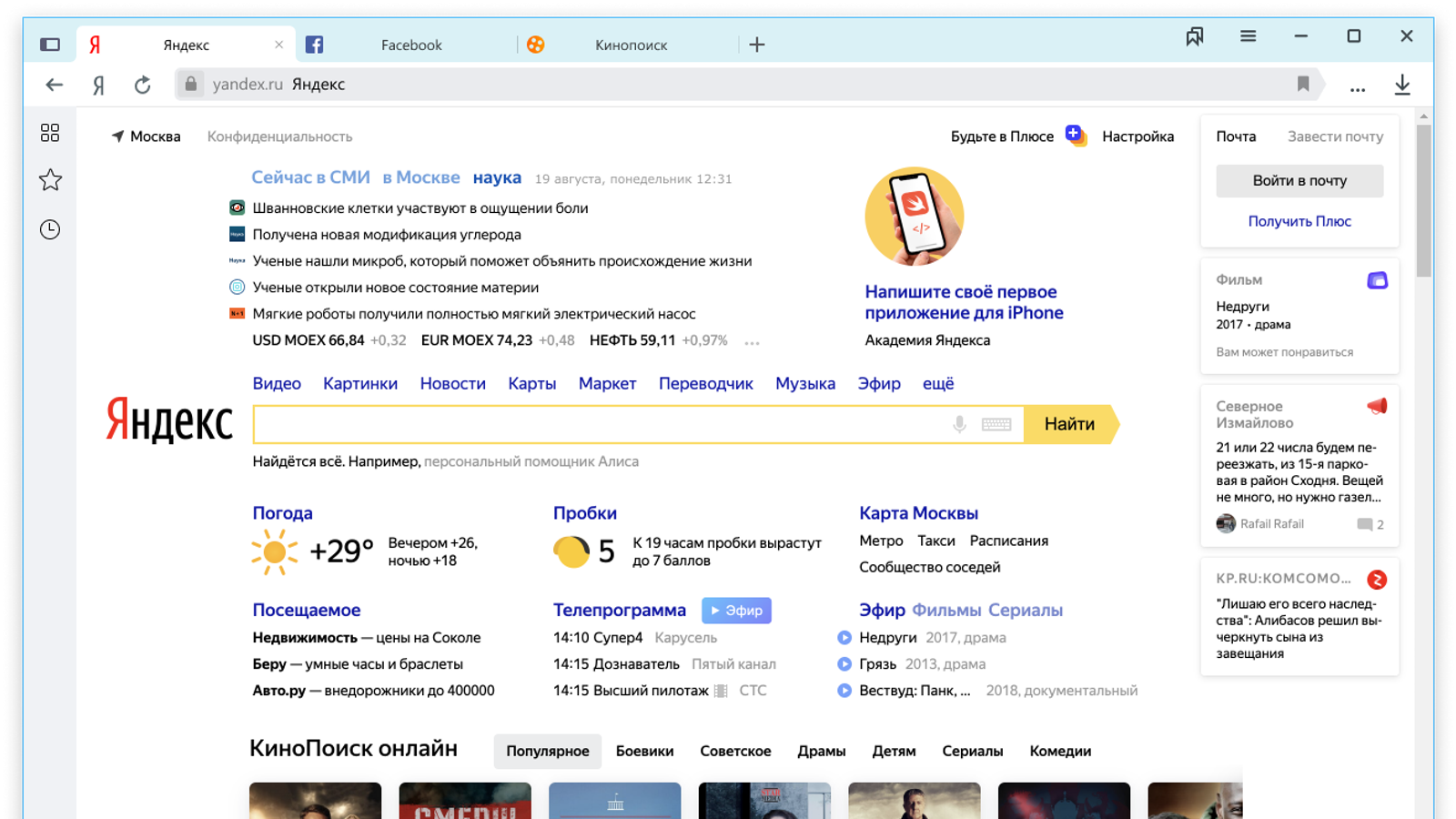Toggle the browser side panel icon
Viewport: 1456px width, 819px height.
point(50,45)
